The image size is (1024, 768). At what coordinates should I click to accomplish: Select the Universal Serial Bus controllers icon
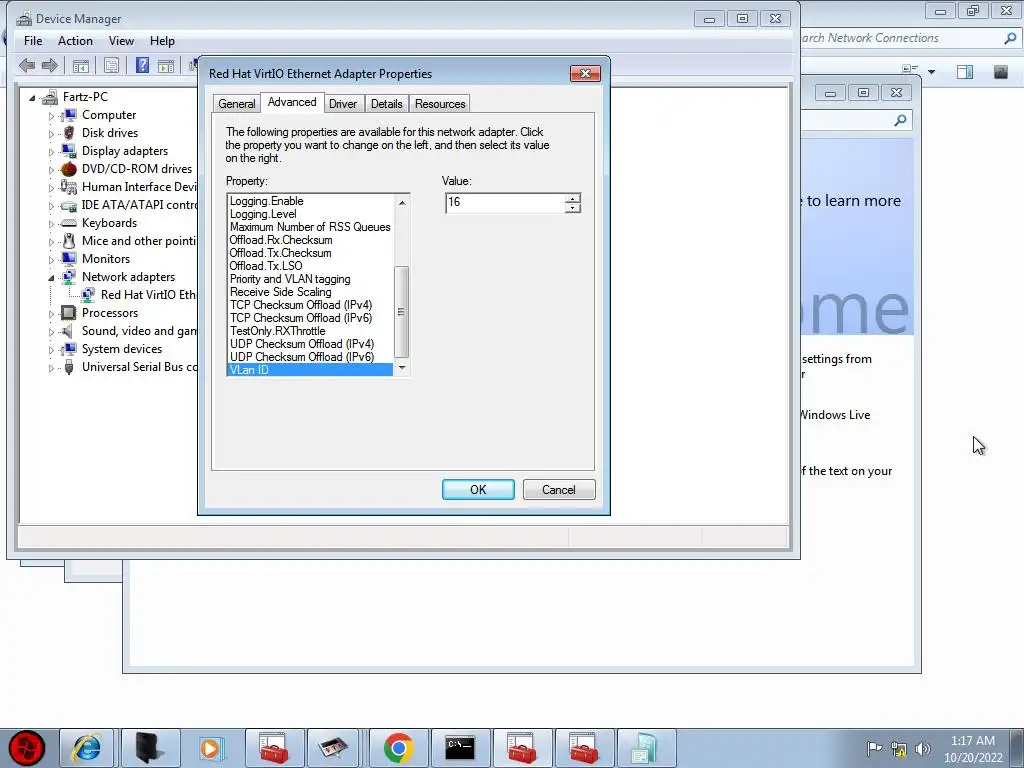pyautogui.click(x=69, y=367)
